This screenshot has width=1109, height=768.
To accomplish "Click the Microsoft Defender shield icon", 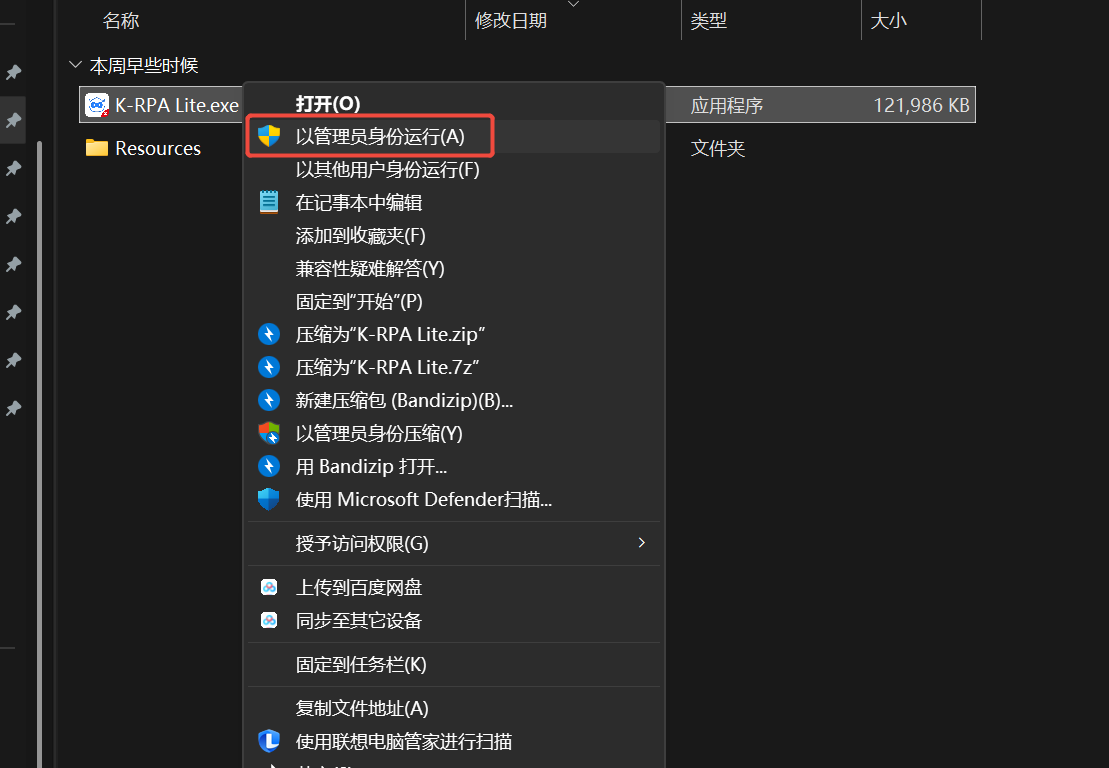I will [269, 499].
